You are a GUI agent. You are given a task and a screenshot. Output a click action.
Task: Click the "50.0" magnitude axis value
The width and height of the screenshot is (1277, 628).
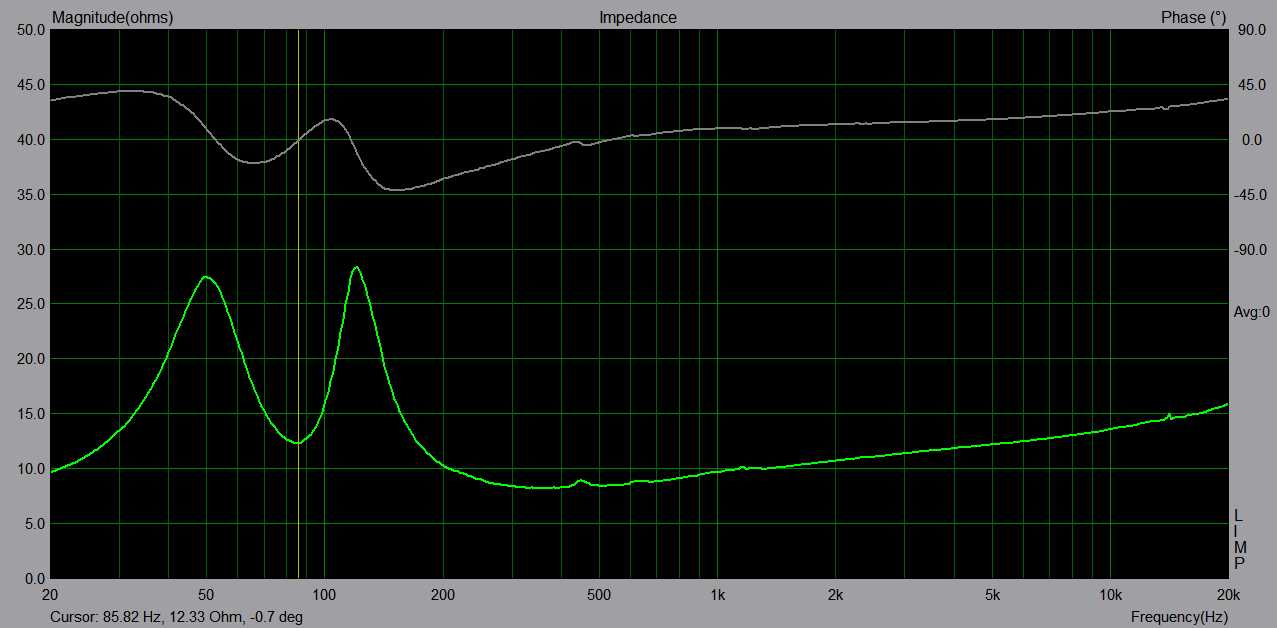click(x=32, y=31)
